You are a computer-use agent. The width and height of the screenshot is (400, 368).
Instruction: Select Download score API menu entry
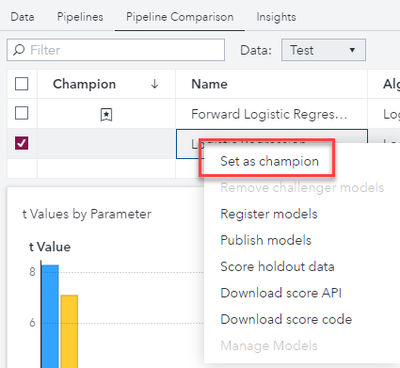(x=281, y=293)
